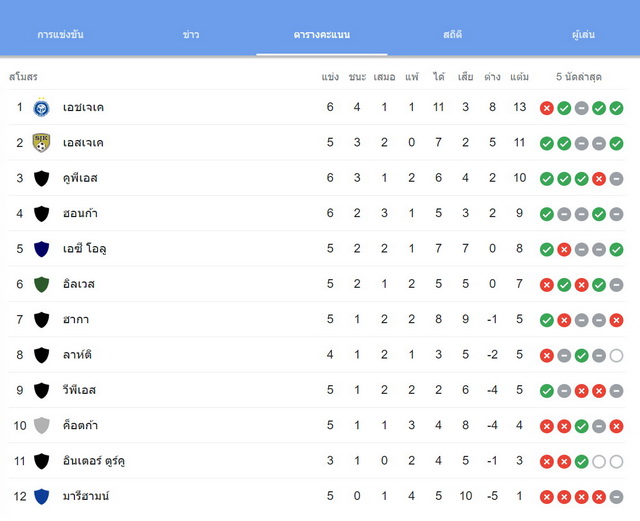Click the empty result circle for ลาห์ติ
640x521 pixels.
(x=616, y=356)
